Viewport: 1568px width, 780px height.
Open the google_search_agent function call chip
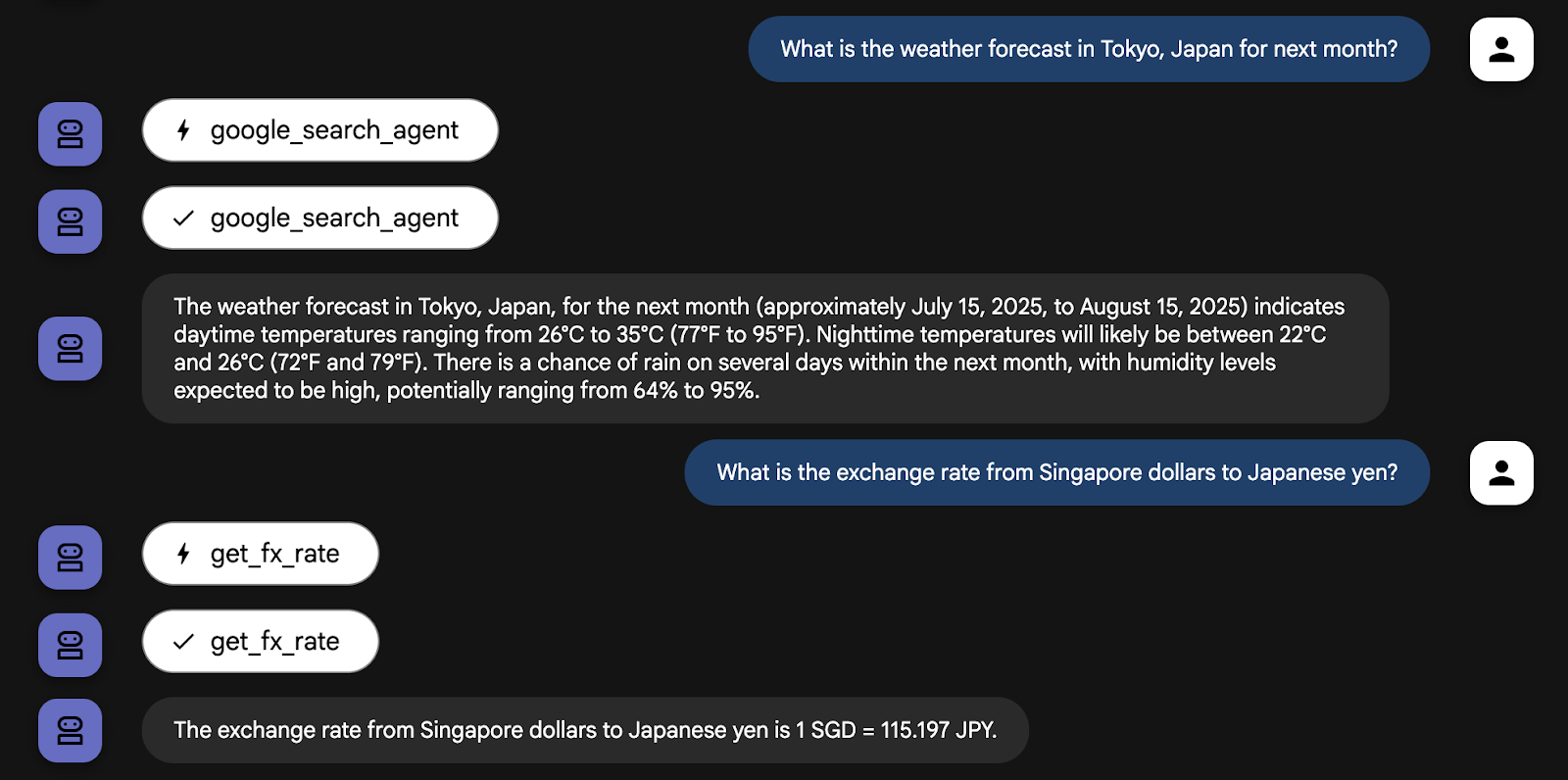tap(319, 130)
